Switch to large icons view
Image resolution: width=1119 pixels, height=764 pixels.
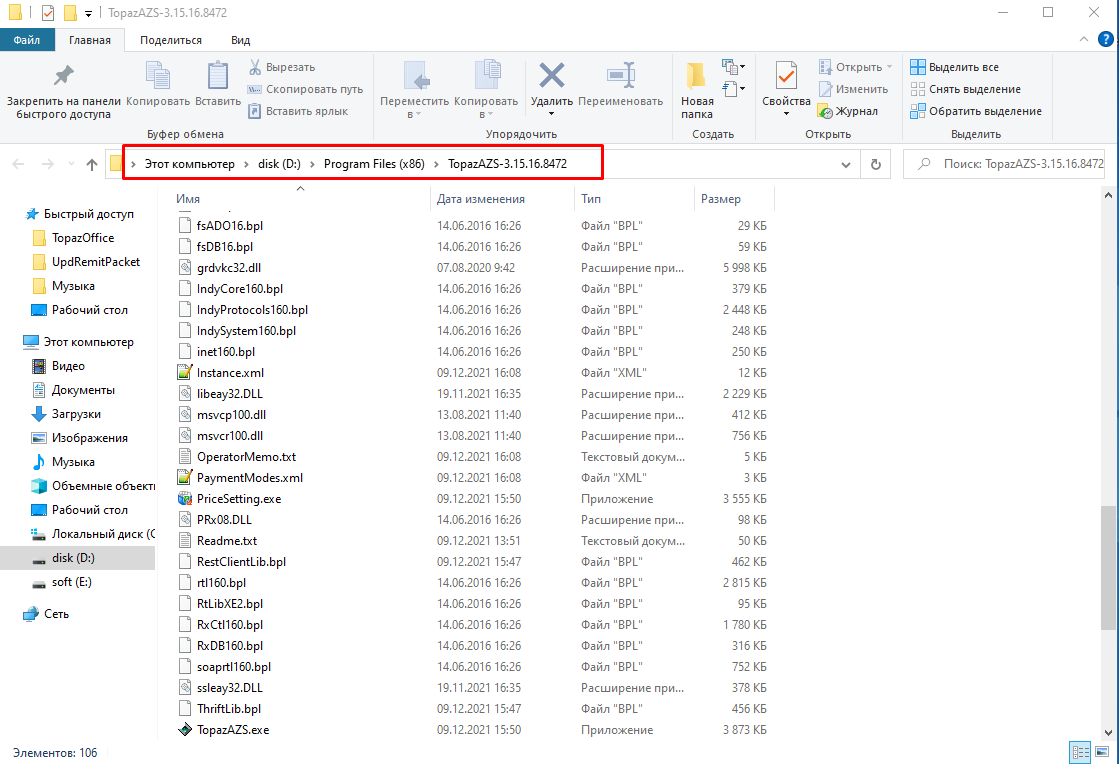point(1102,752)
